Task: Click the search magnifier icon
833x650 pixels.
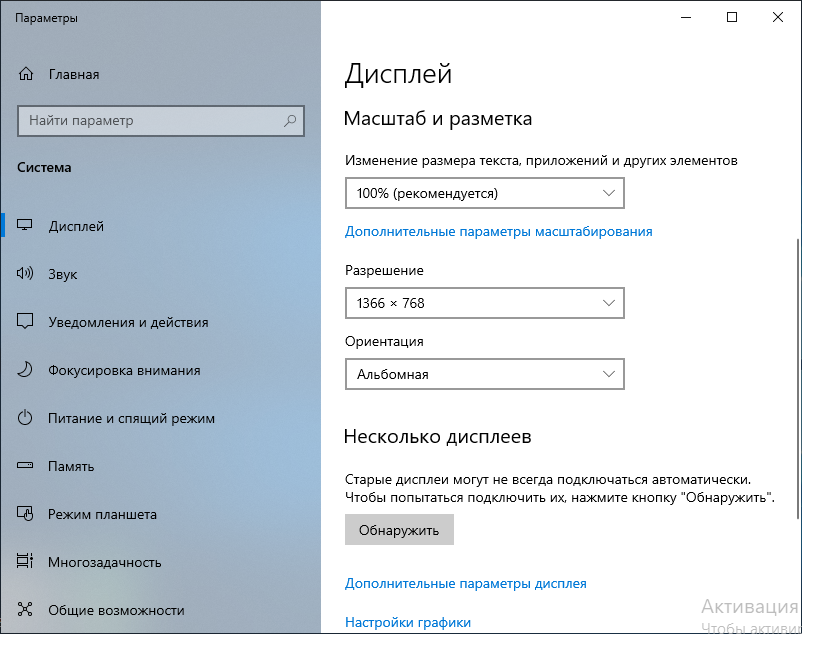Action: point(290,121)
